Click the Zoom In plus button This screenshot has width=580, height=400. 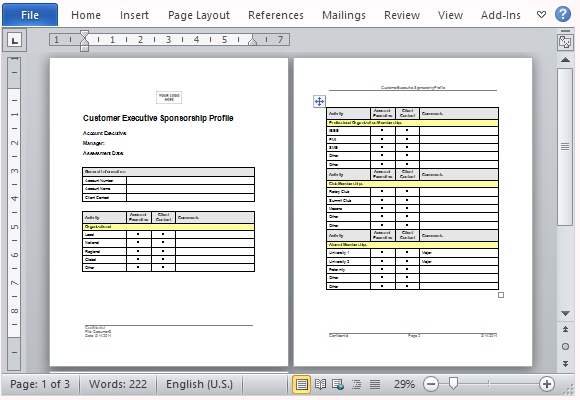(547, 384)
